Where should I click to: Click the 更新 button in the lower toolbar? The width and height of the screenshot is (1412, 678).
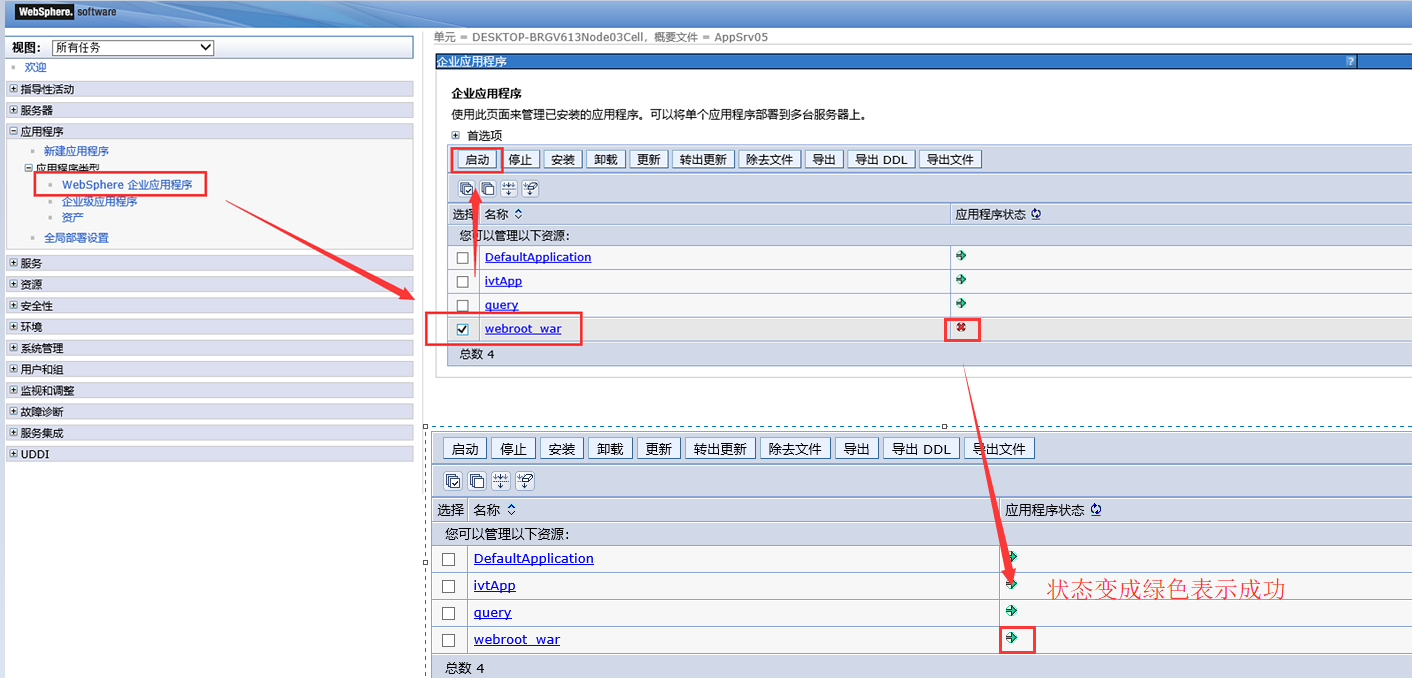[x=658, y=449]
